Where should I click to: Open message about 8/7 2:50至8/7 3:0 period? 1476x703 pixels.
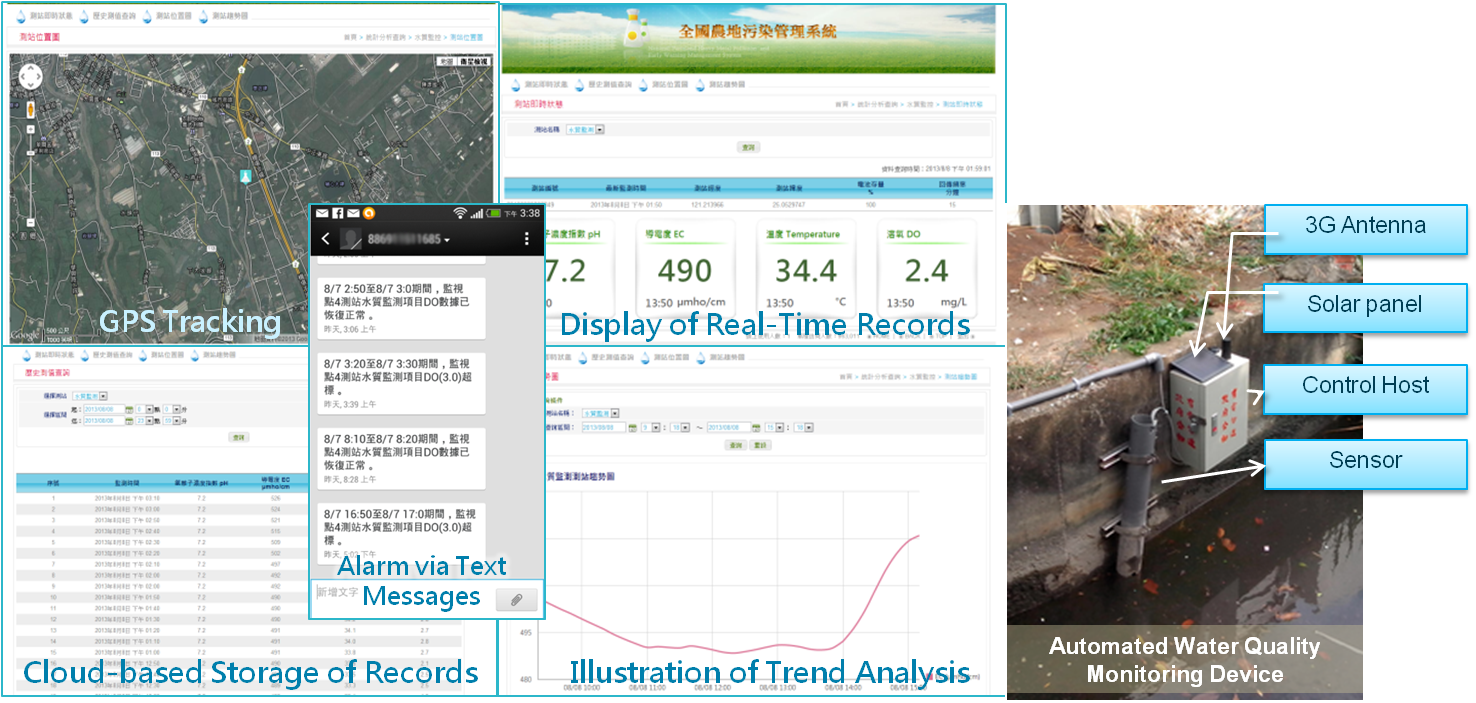[401, 308]
